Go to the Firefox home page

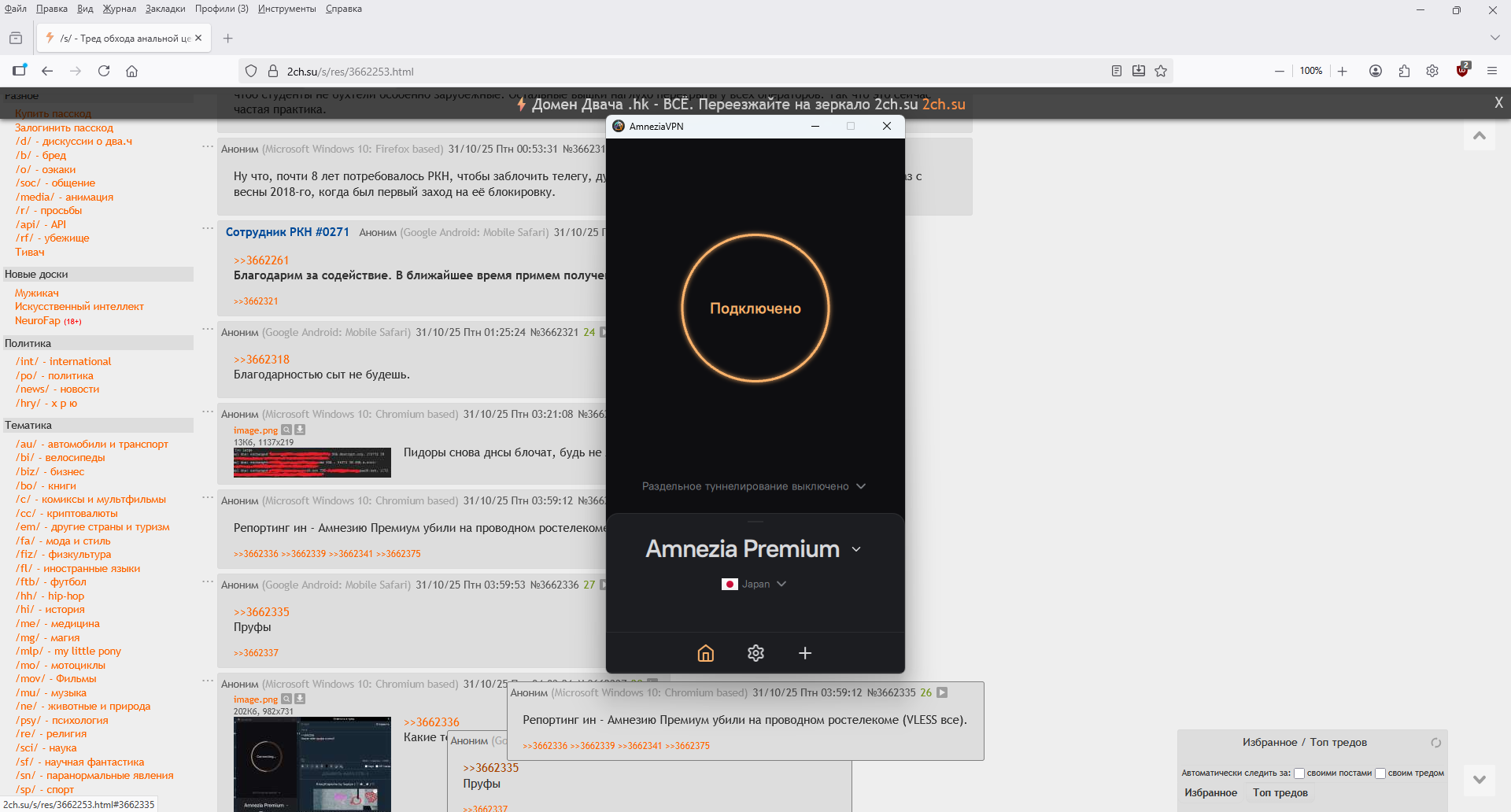[x=132, y=71]
